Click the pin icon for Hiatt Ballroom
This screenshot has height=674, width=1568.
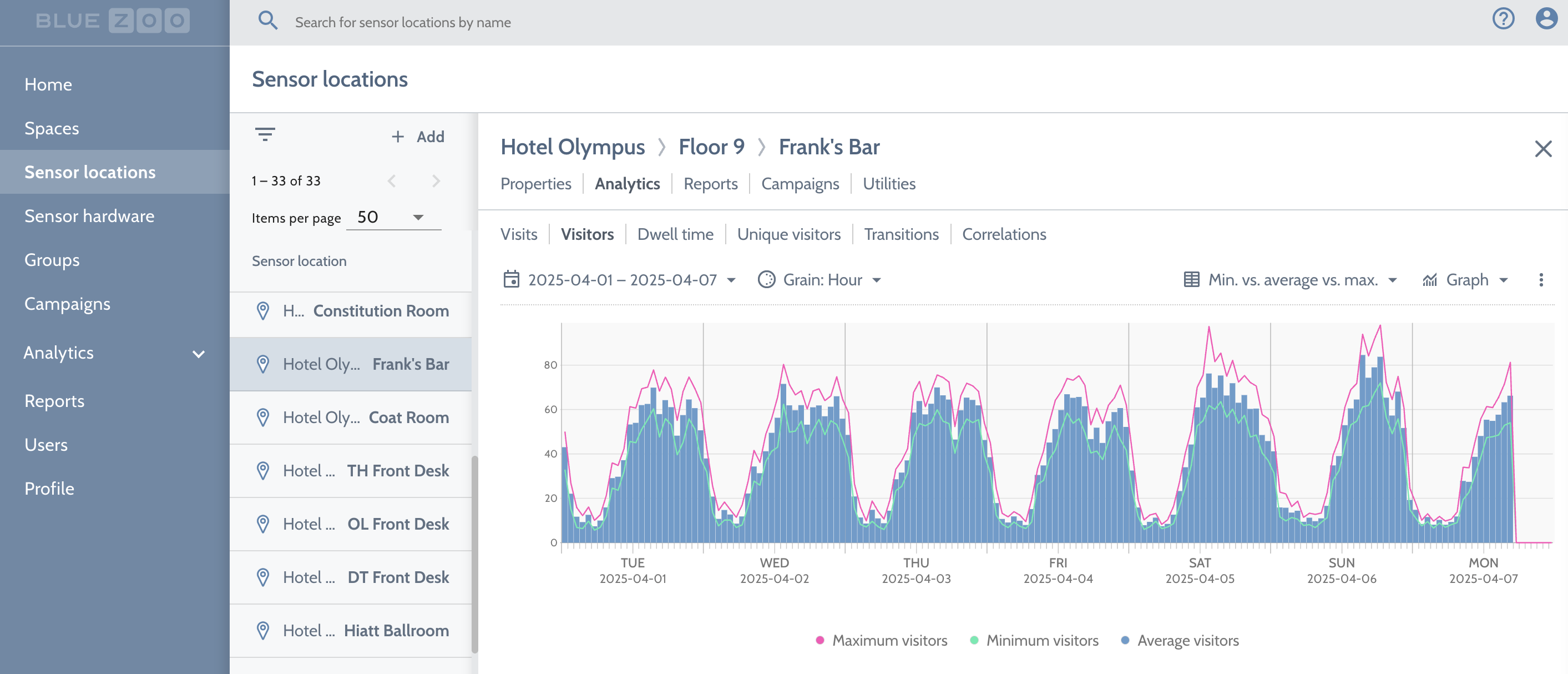pos(263,631)
